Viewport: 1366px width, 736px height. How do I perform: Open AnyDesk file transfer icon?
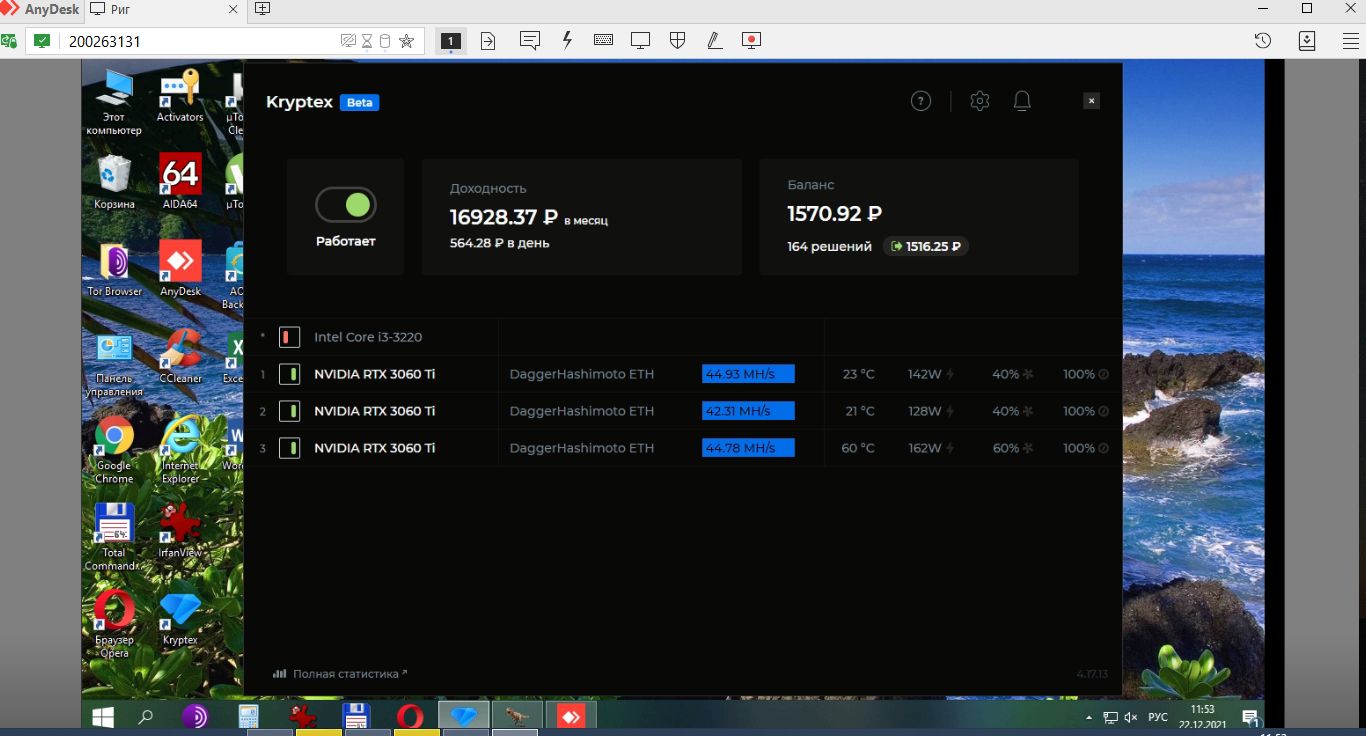pyautogui.click(x=488, y=41)
